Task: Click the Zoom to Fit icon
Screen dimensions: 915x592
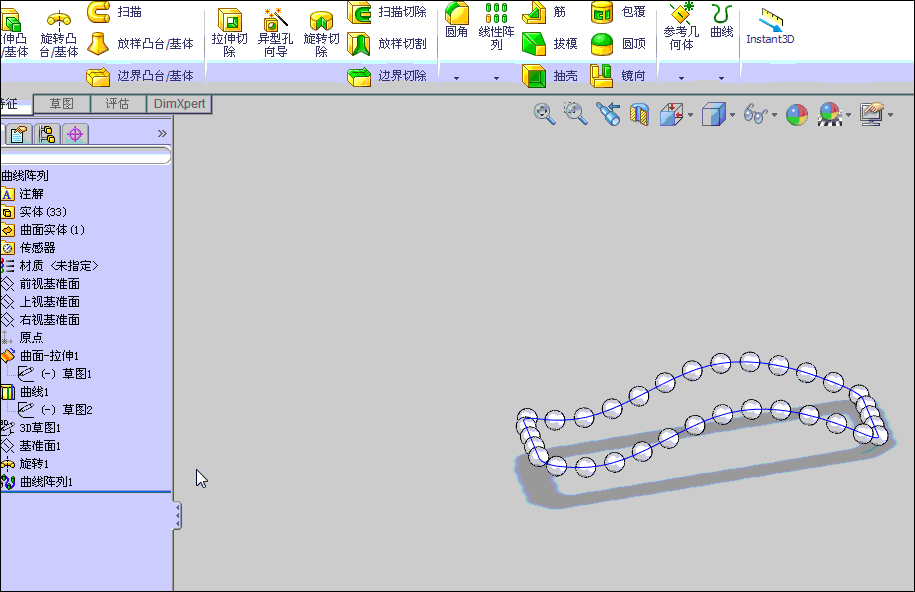Action: pos(544,113)
